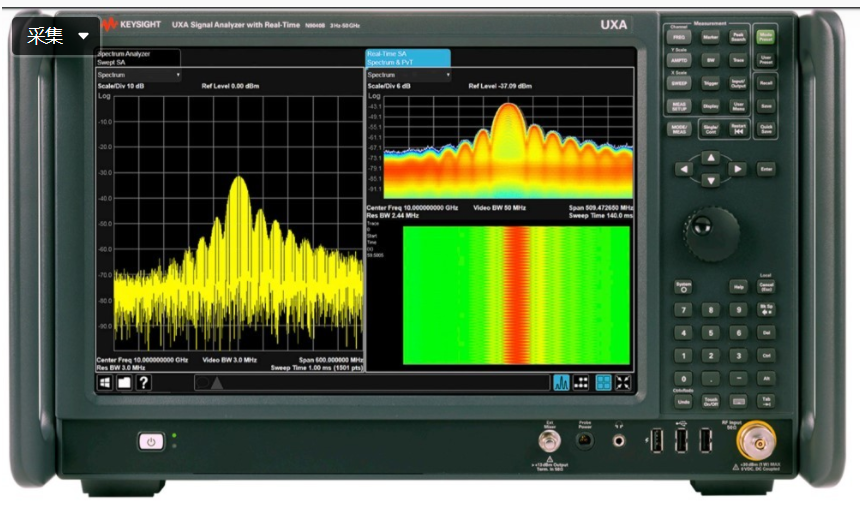Click number 7 on keypad
860x512 pixels.
(x=683, y=310)
